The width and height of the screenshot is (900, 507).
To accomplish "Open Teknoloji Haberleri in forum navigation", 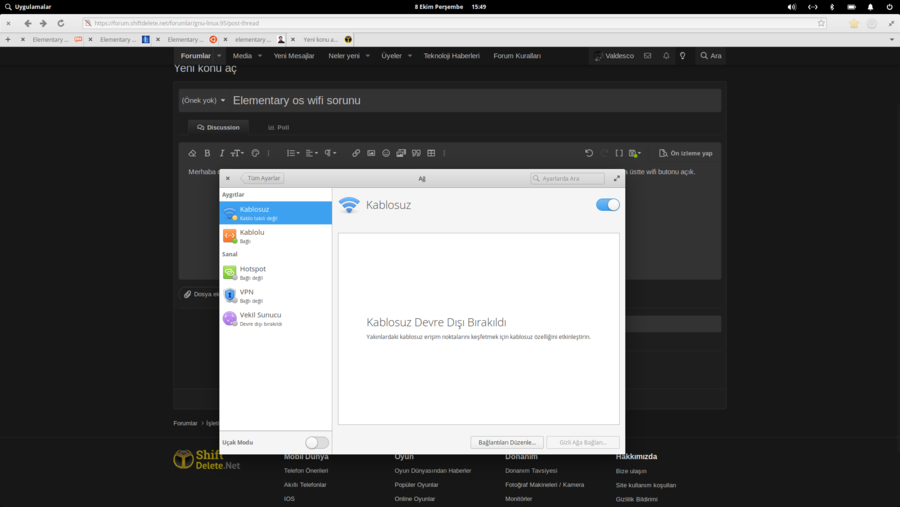I will (x=451, y=56).
